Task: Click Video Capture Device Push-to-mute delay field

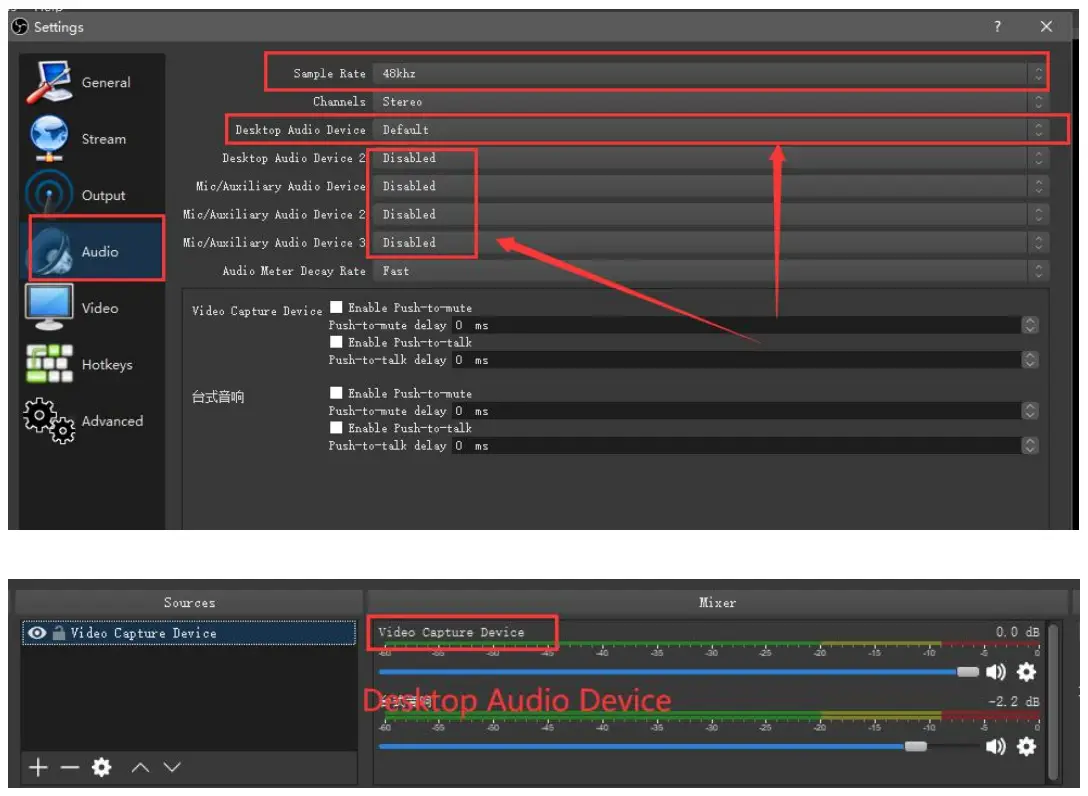Action: 736,325
